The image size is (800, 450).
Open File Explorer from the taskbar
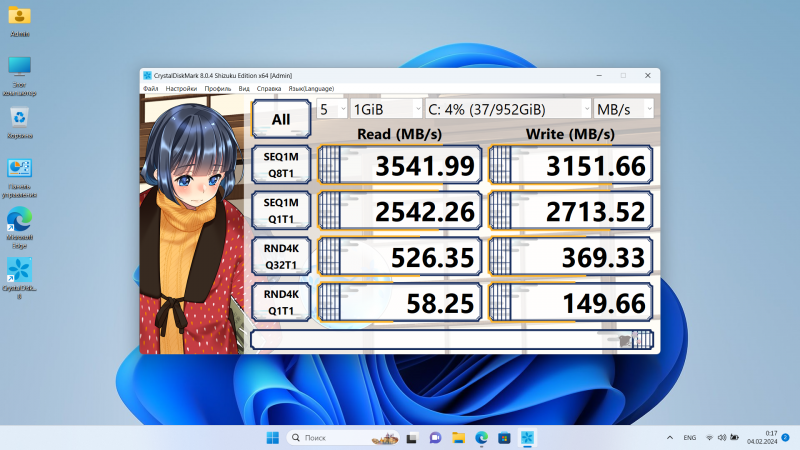point(458,438)
